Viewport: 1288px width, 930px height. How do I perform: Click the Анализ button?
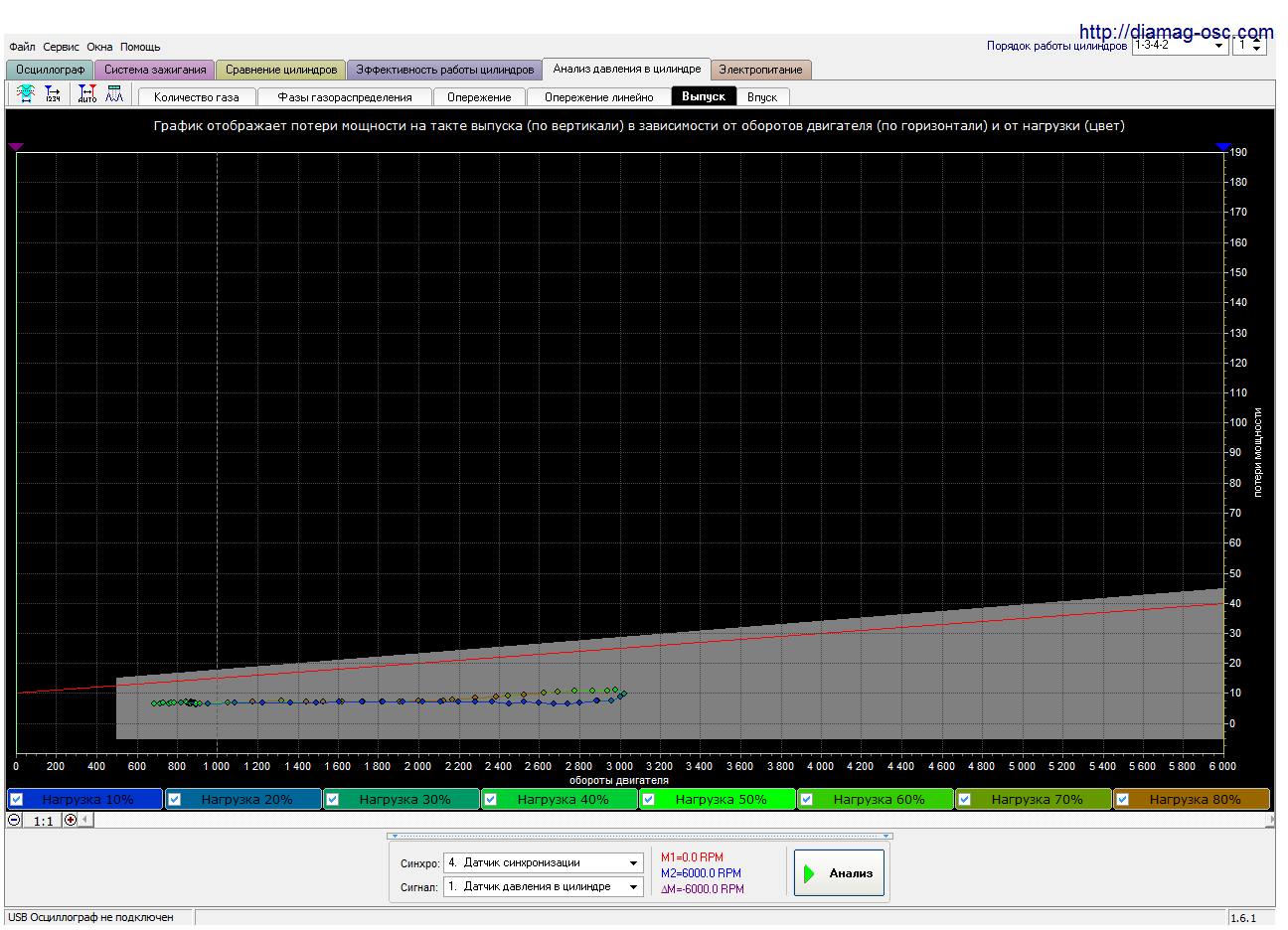click(839, 873)
